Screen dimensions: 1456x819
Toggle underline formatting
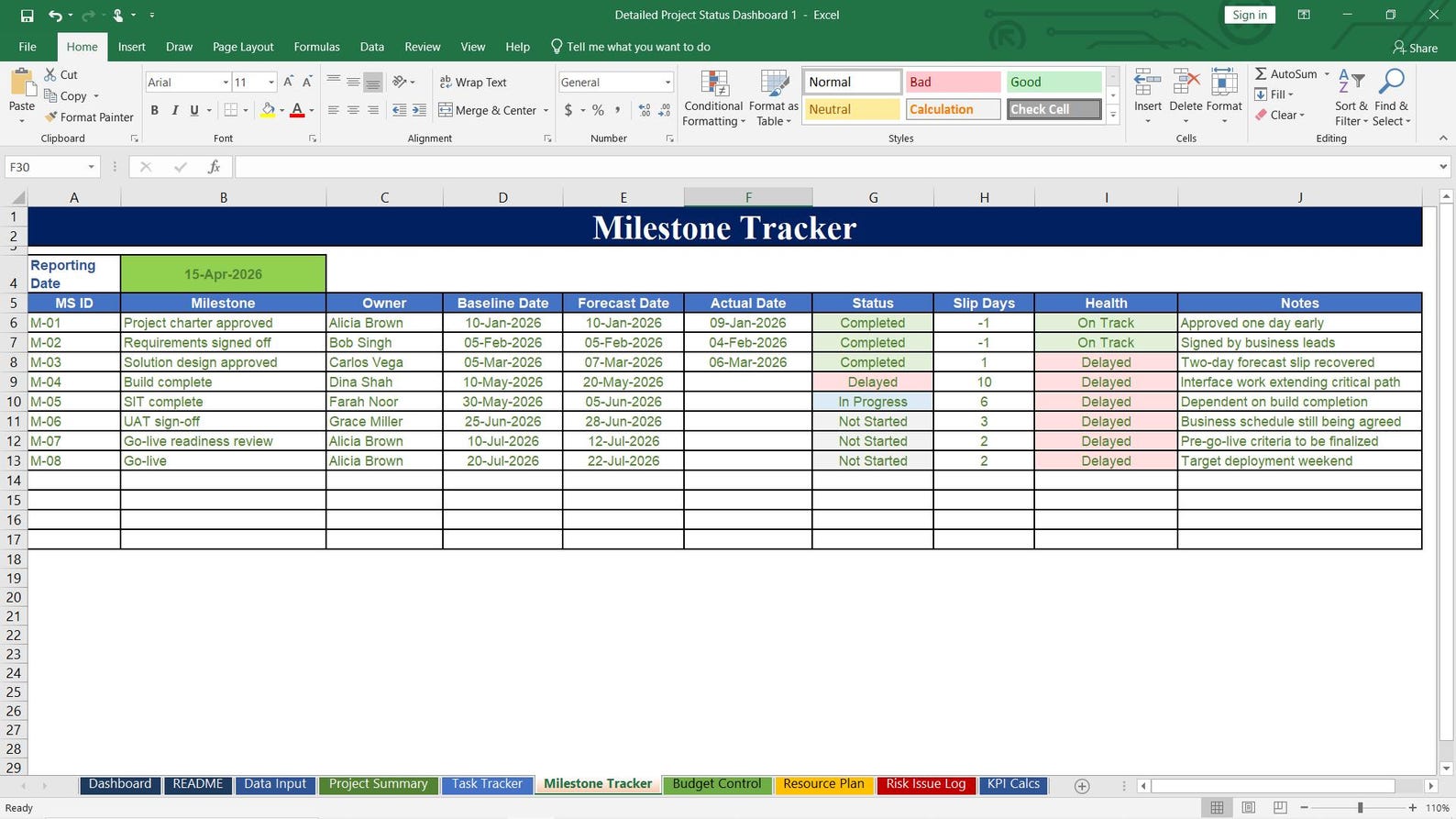point(194,110)
